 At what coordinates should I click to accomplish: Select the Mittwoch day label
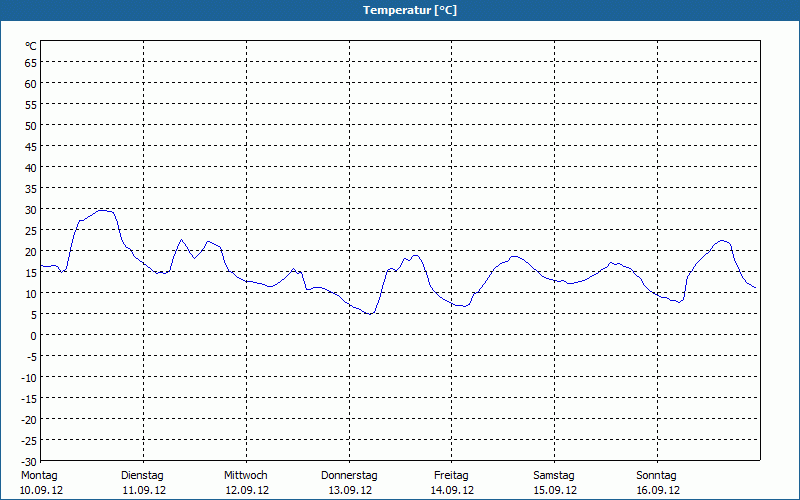click(245, 476)
